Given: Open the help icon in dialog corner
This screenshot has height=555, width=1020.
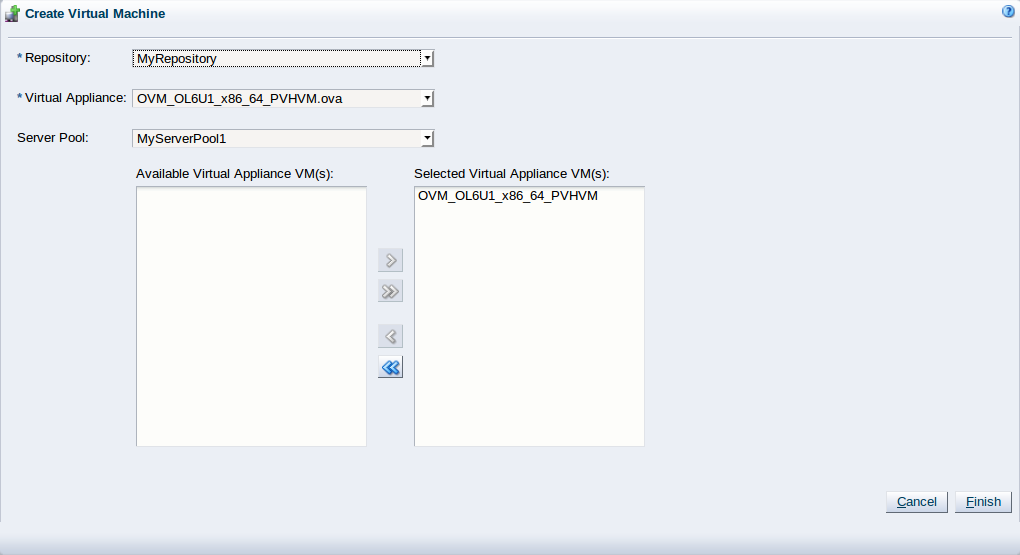Looking at the screenshot, I should pyautogui.click(x=1008, y=11).
